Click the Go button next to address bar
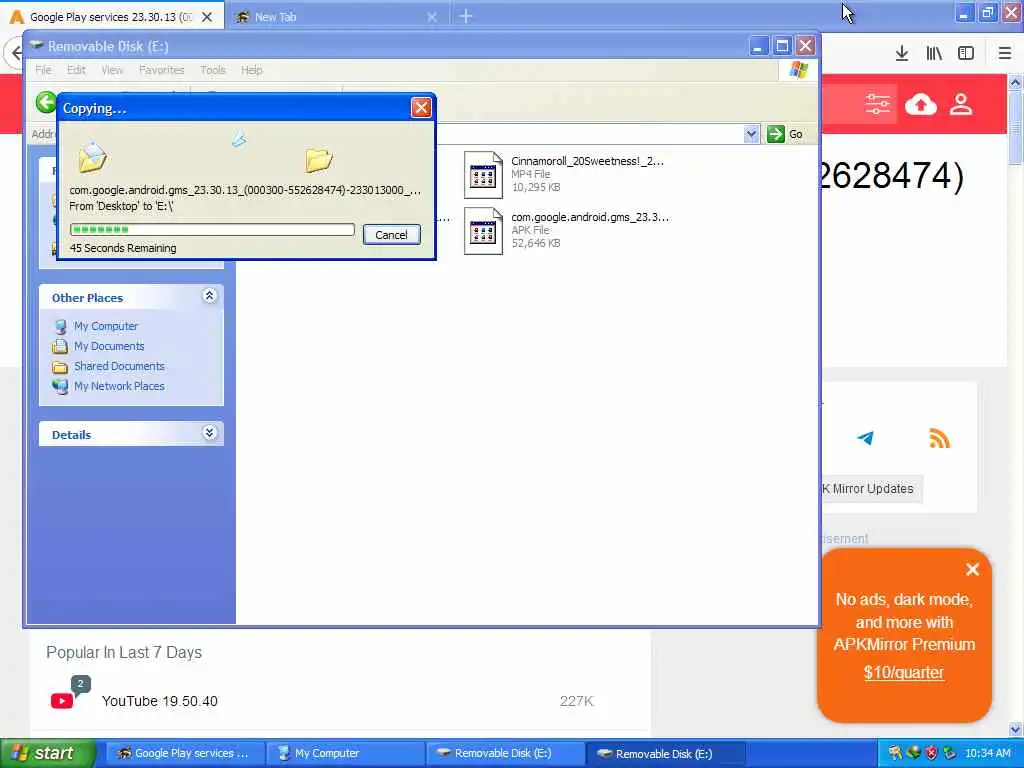1024x768 pixels. pos(785,134)
